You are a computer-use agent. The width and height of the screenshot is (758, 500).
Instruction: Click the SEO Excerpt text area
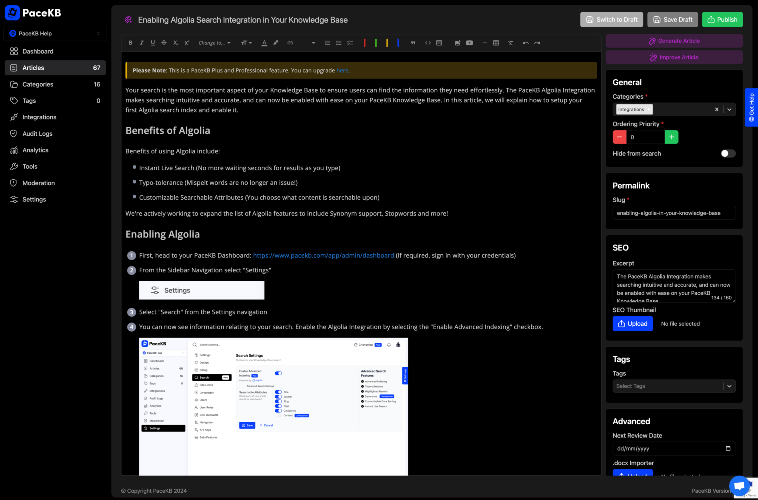coord(674,286)
